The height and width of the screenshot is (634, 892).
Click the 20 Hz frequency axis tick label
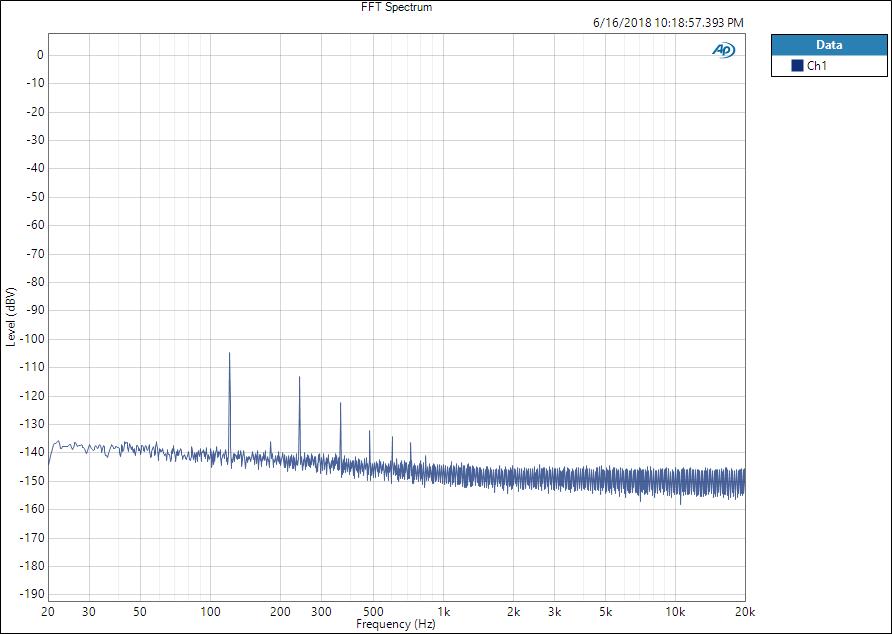tap(48, 612)
